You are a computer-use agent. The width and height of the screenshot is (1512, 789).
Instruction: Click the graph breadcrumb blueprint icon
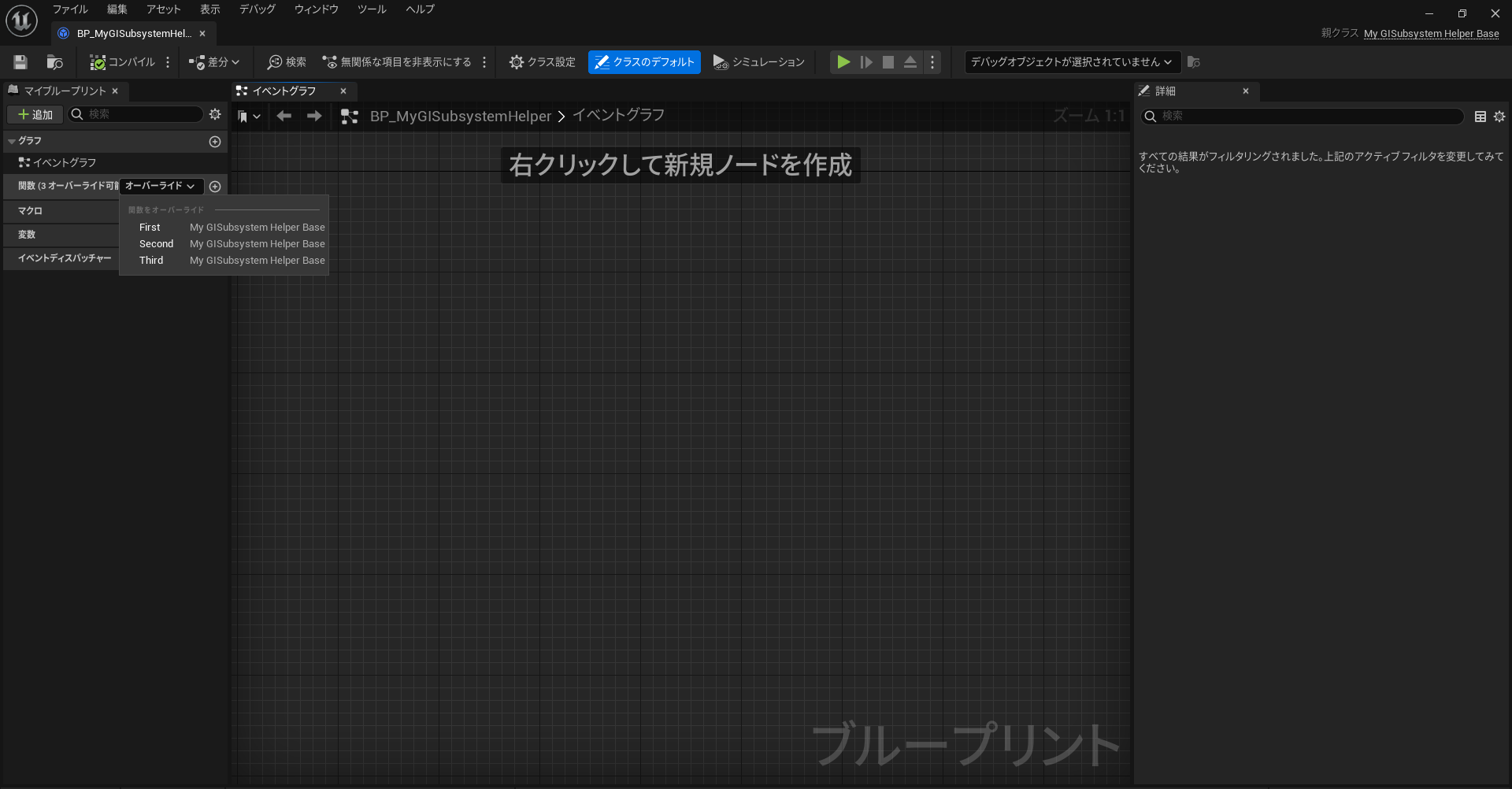tap(350, 117)
